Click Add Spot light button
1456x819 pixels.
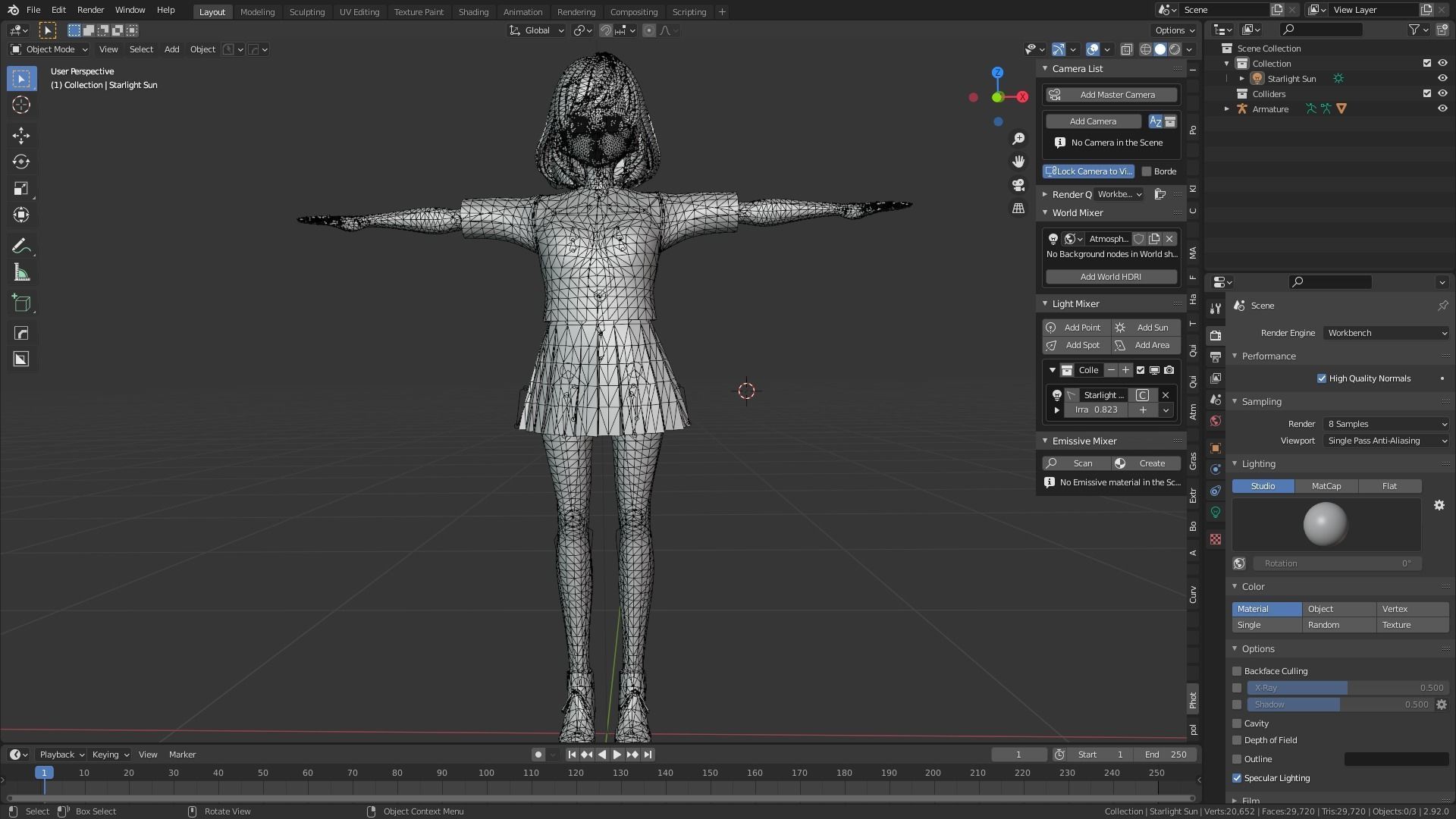point(1076,345)
